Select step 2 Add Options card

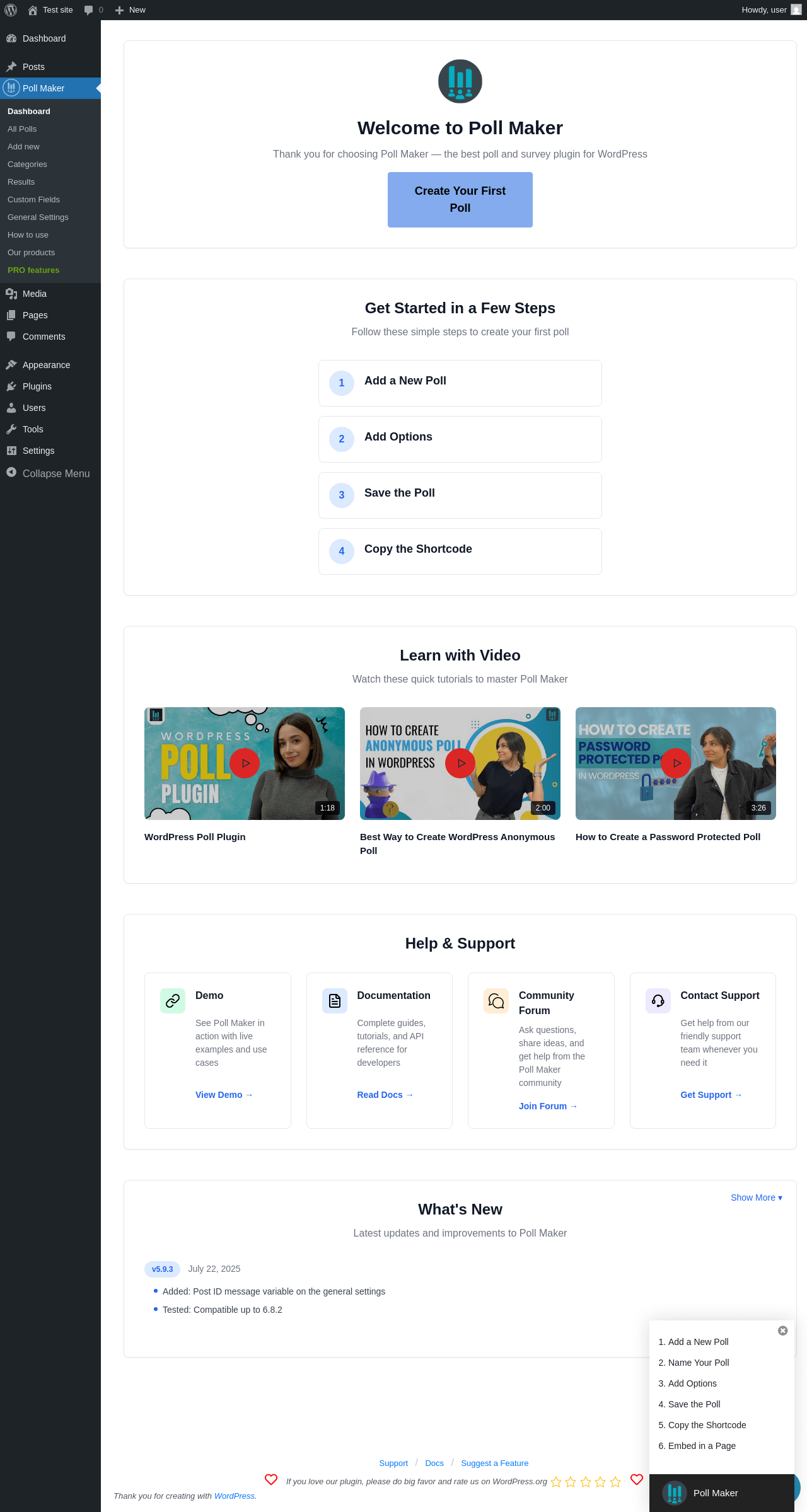[460, 439]
